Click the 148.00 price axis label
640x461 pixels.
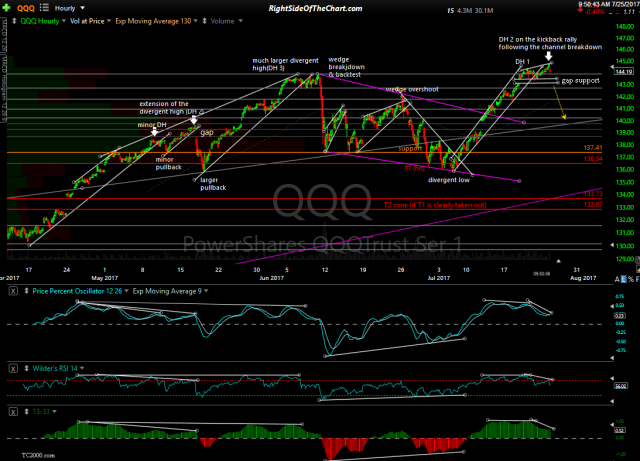pyautogui.click(x=625, y=27)
